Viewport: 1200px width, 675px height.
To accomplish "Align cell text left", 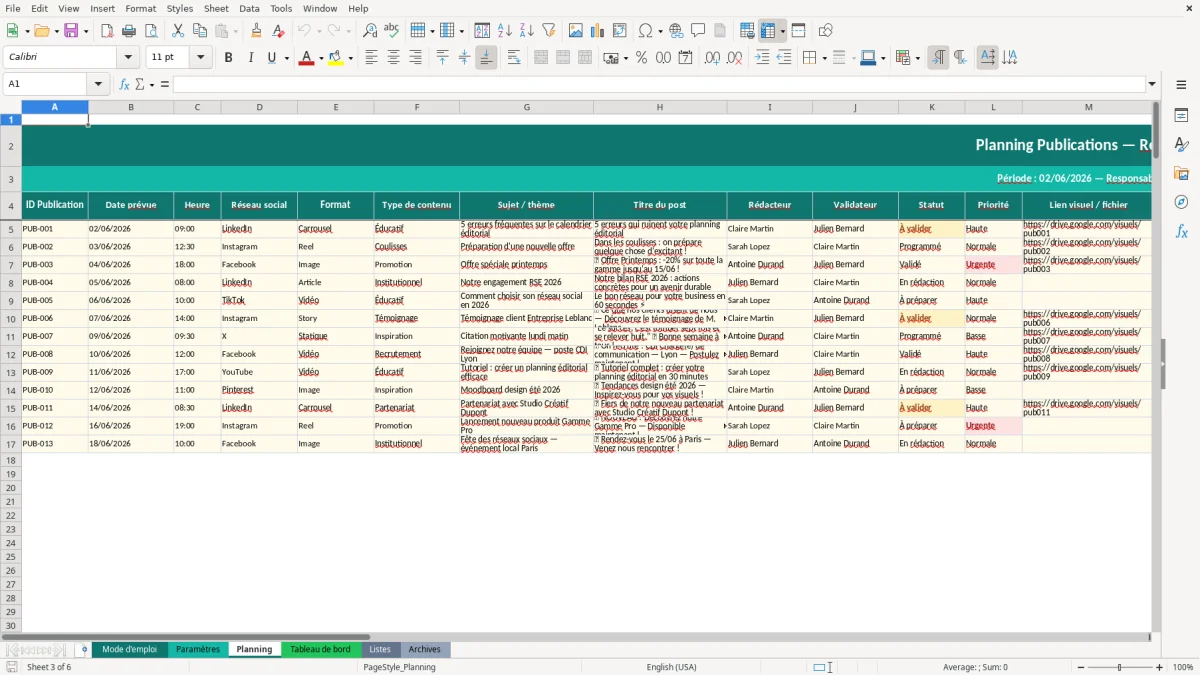I will [371, 58].
